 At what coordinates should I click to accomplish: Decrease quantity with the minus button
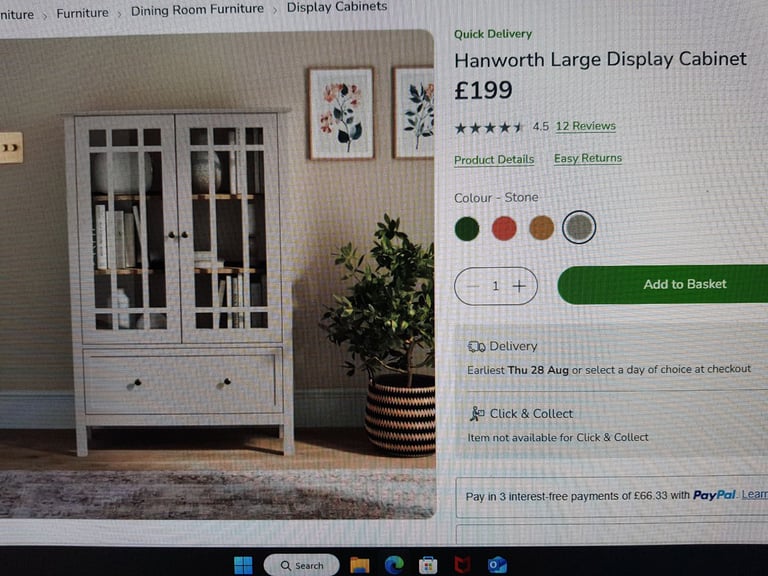472,286
